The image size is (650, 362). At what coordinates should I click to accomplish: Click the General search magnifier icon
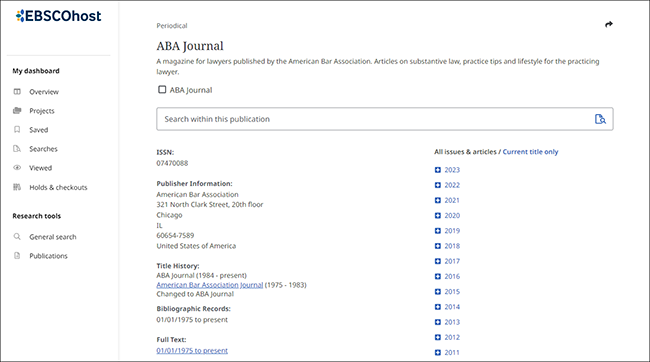(17, 237)
